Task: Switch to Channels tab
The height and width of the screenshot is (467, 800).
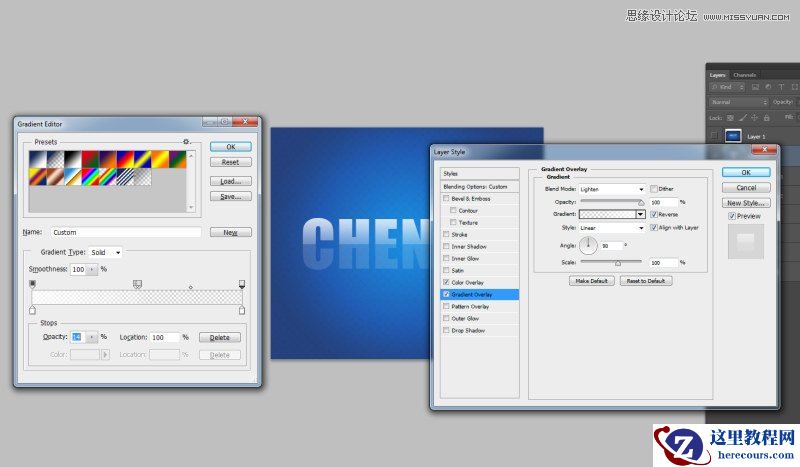Action: click(744, 75)
